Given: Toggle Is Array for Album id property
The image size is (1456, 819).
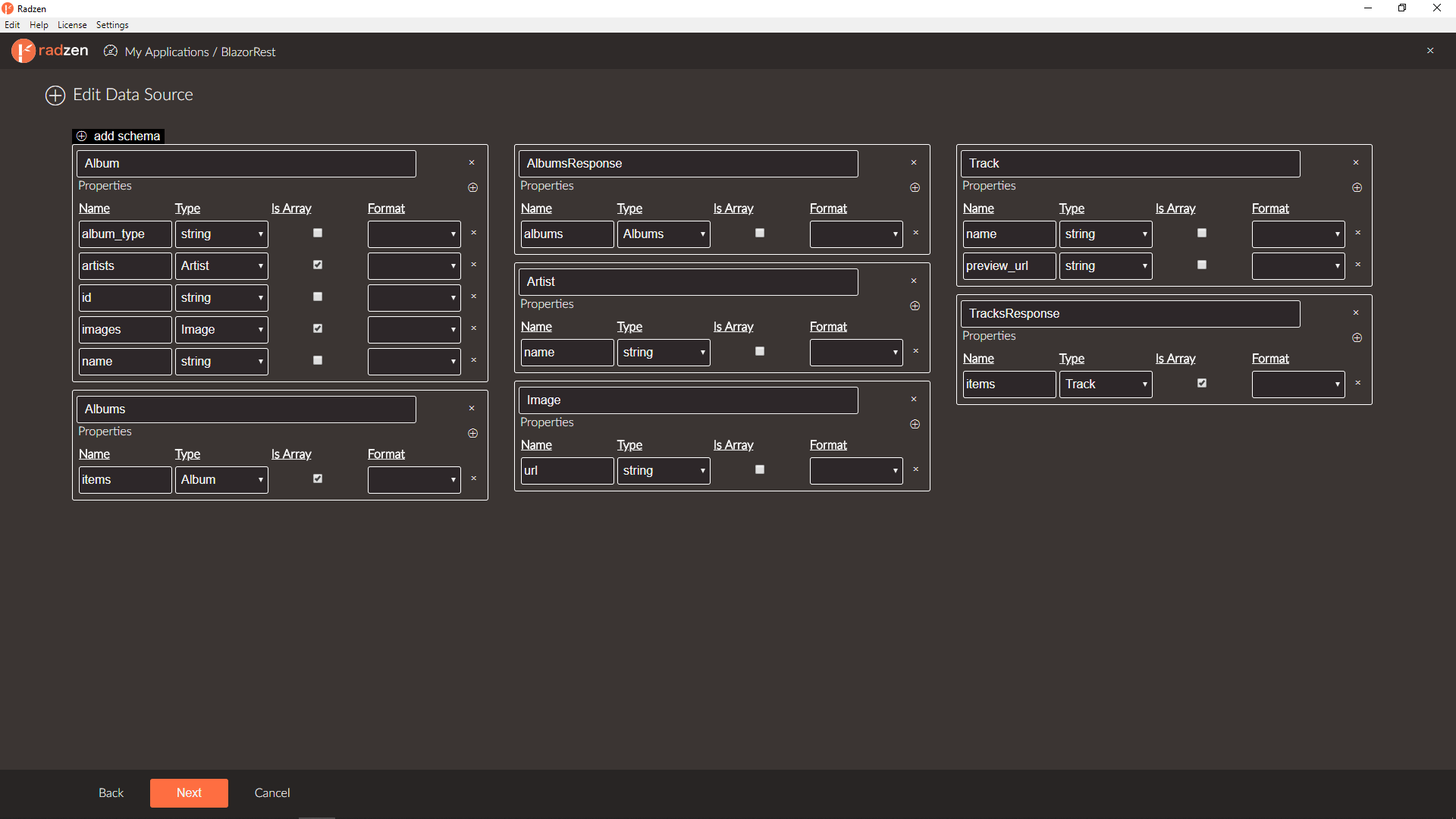Looking at the screenshot, I should (318, 297).
